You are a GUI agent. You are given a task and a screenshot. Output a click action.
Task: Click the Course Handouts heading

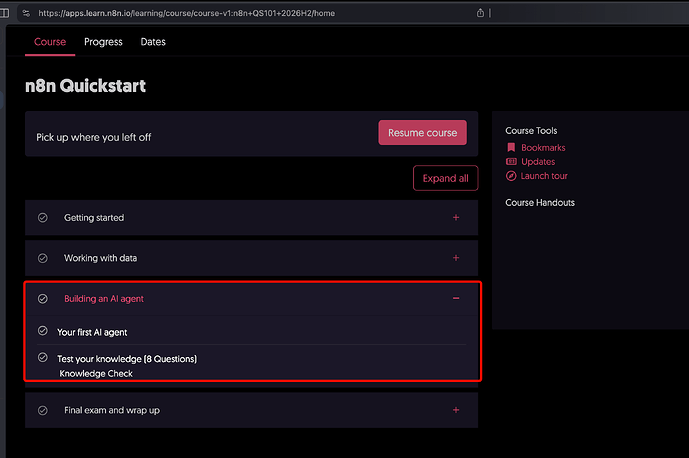point(540,203)
